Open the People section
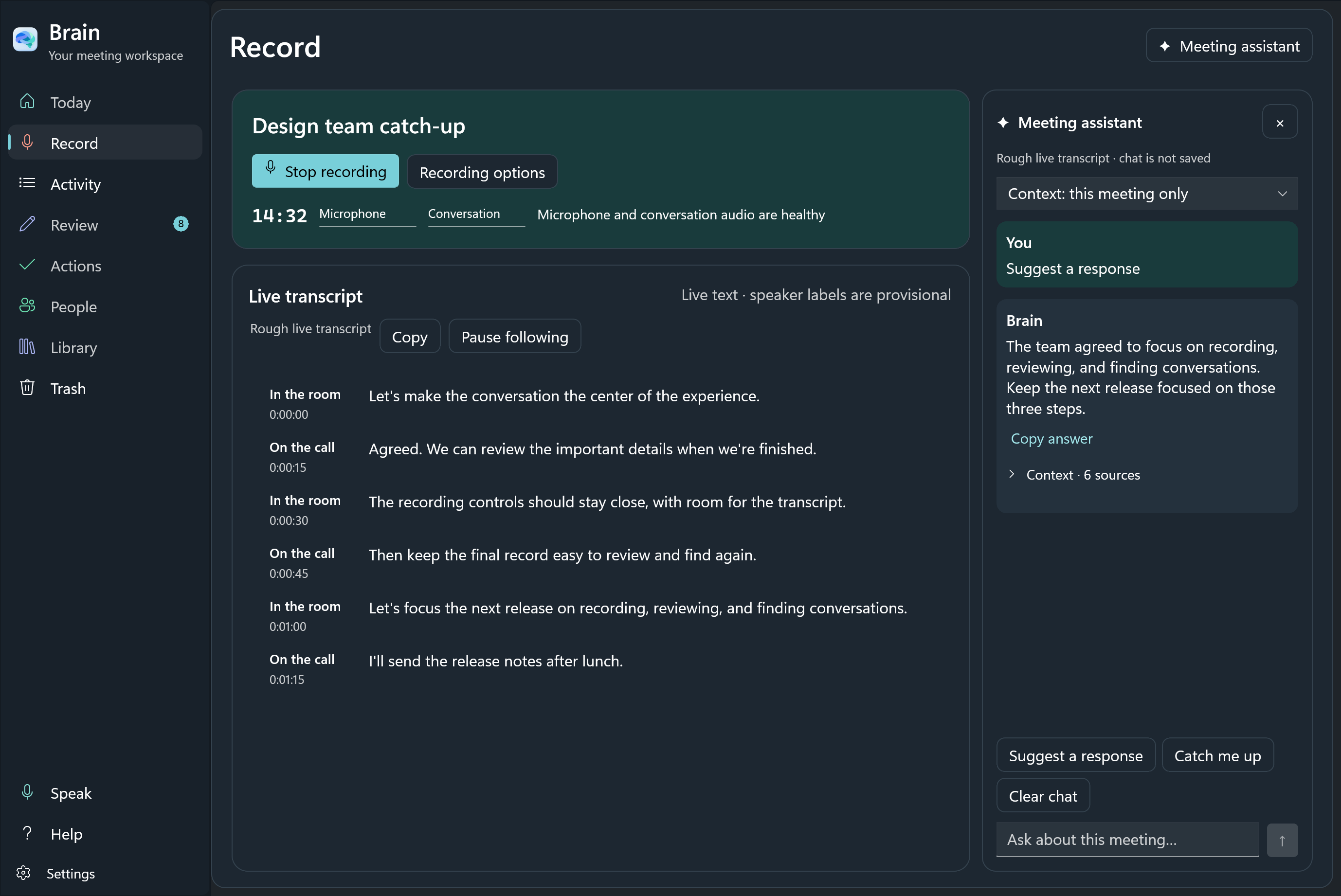The width and height of the screenshot is (1341, 896). click(105, 306)
